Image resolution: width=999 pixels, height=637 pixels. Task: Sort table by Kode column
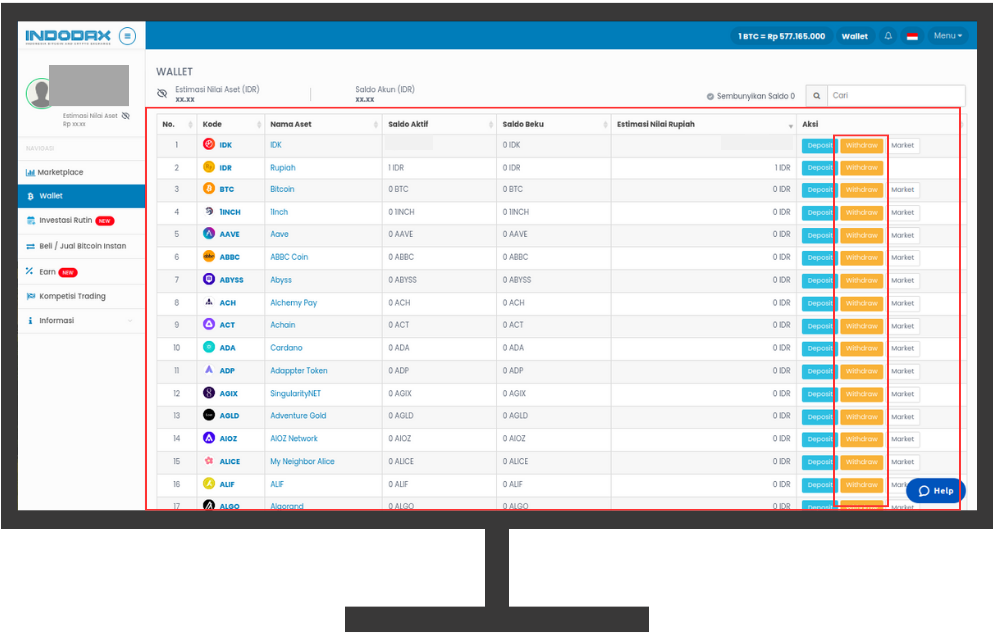(x=231, y=124)
